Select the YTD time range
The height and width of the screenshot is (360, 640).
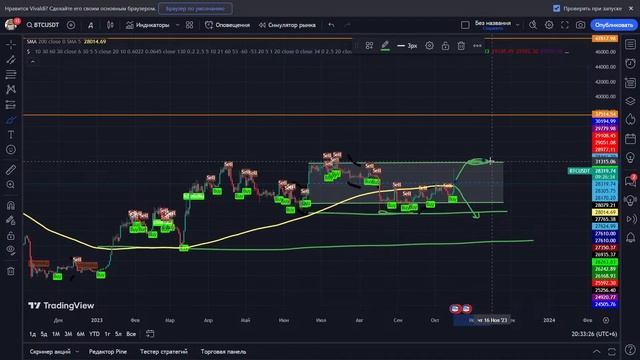[x=94, y=334]
